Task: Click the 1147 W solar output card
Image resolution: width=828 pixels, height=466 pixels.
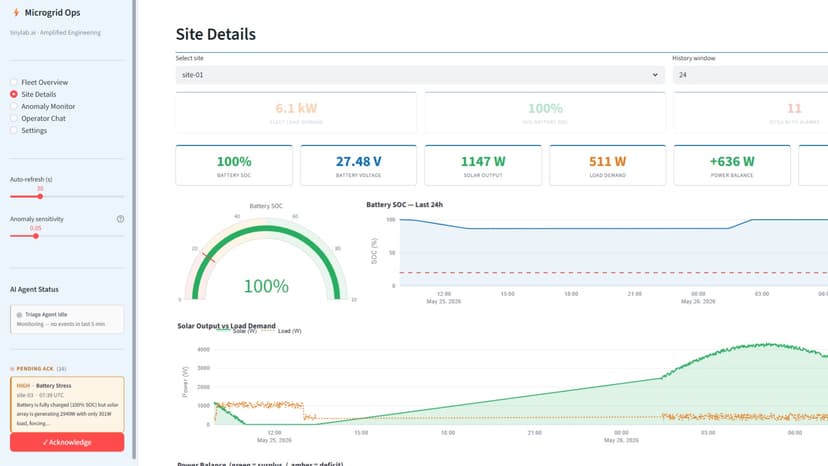Action: (483, 165)
